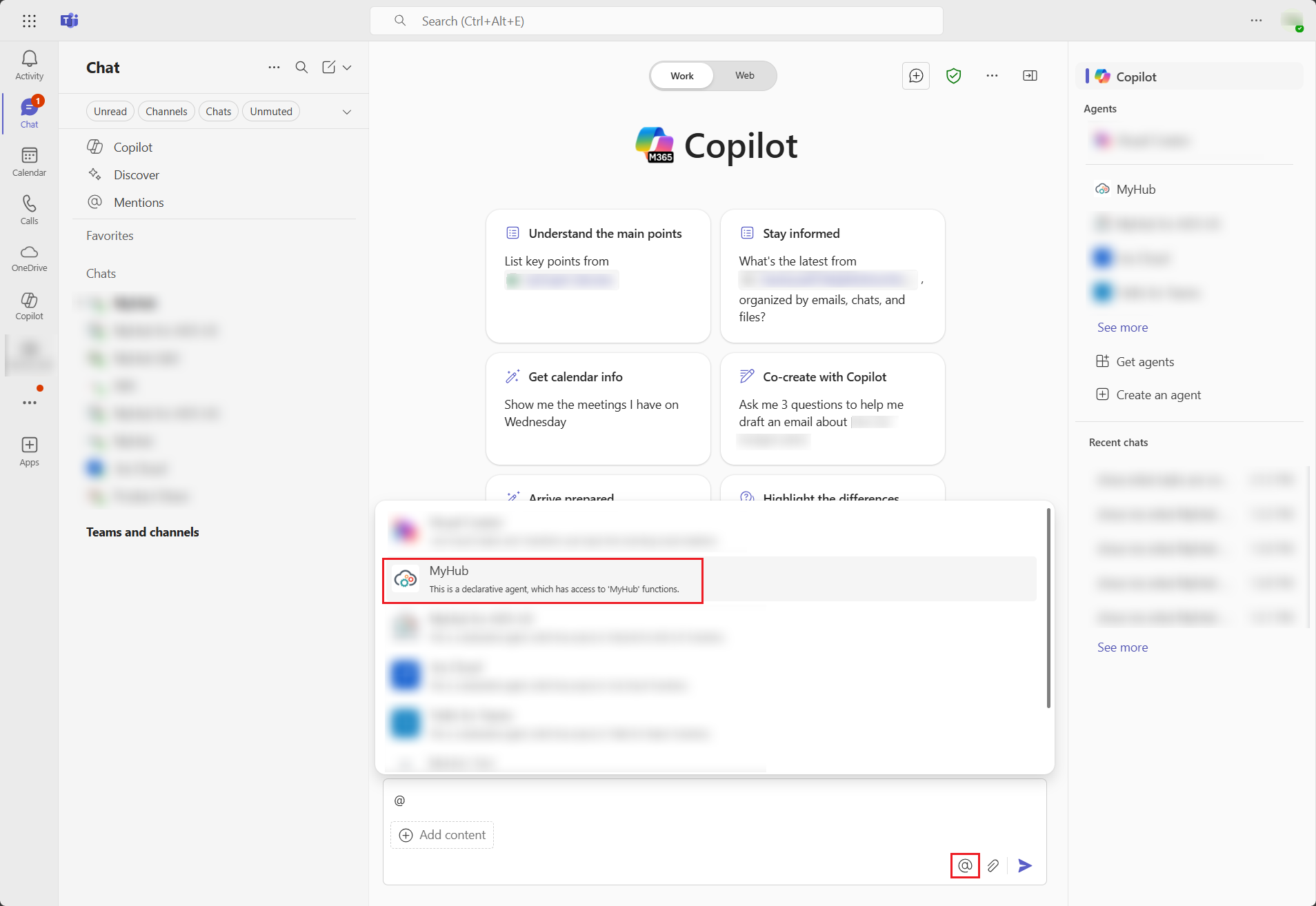Click the send message arrow
Image resolution: width=1316 pixels, height=906 pixels.
(1025, 865)
